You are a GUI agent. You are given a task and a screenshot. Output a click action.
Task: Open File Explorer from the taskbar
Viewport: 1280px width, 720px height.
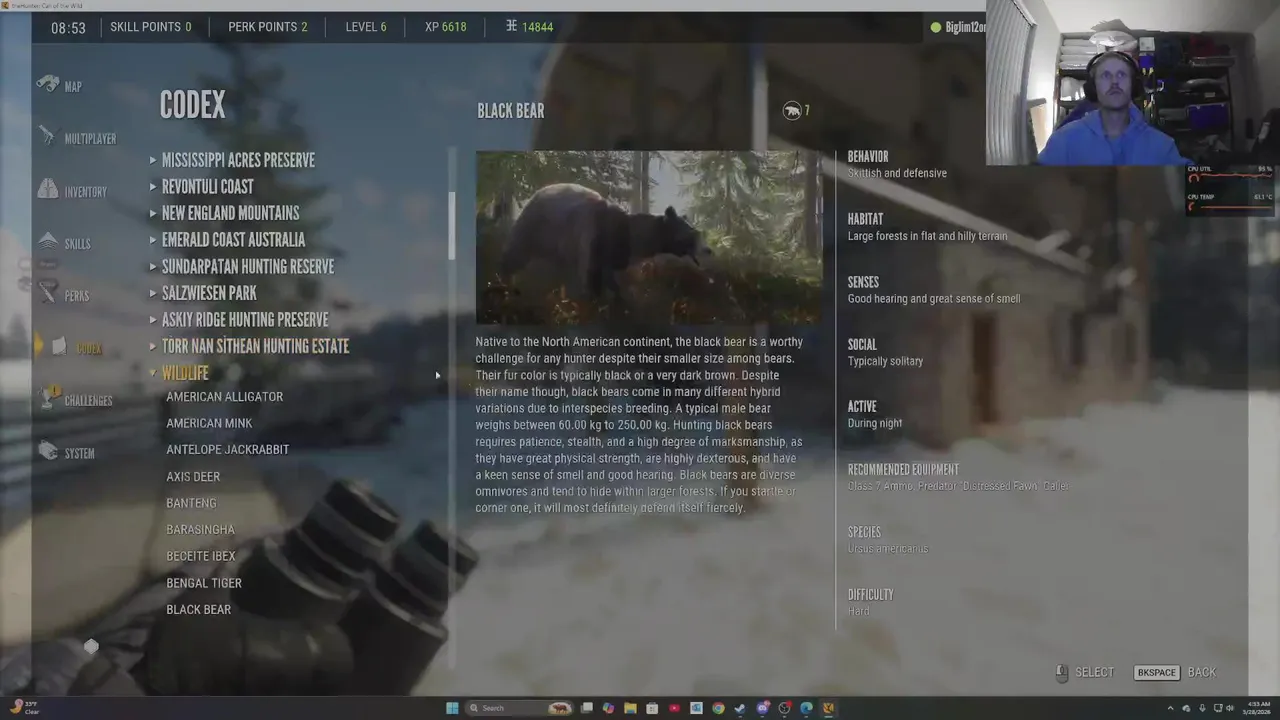630,708
